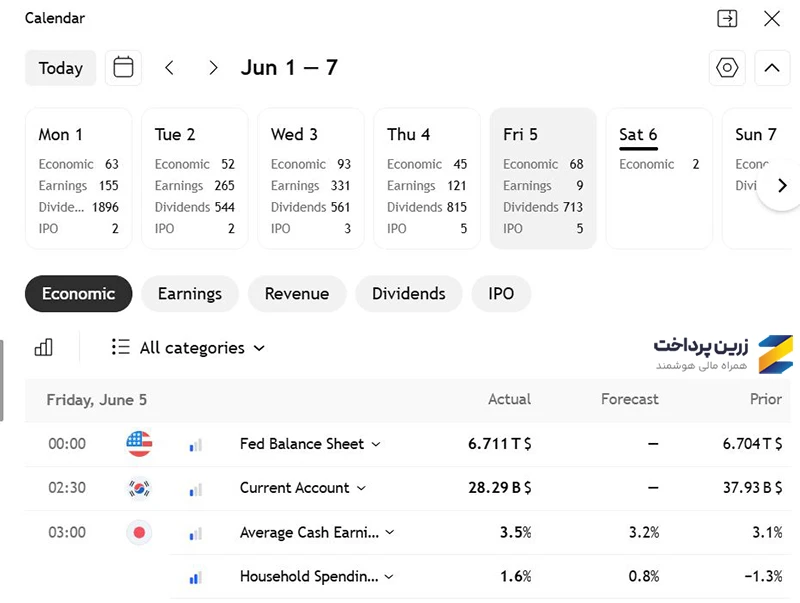Expand Fed Balance Sheet details

point(376,444)
